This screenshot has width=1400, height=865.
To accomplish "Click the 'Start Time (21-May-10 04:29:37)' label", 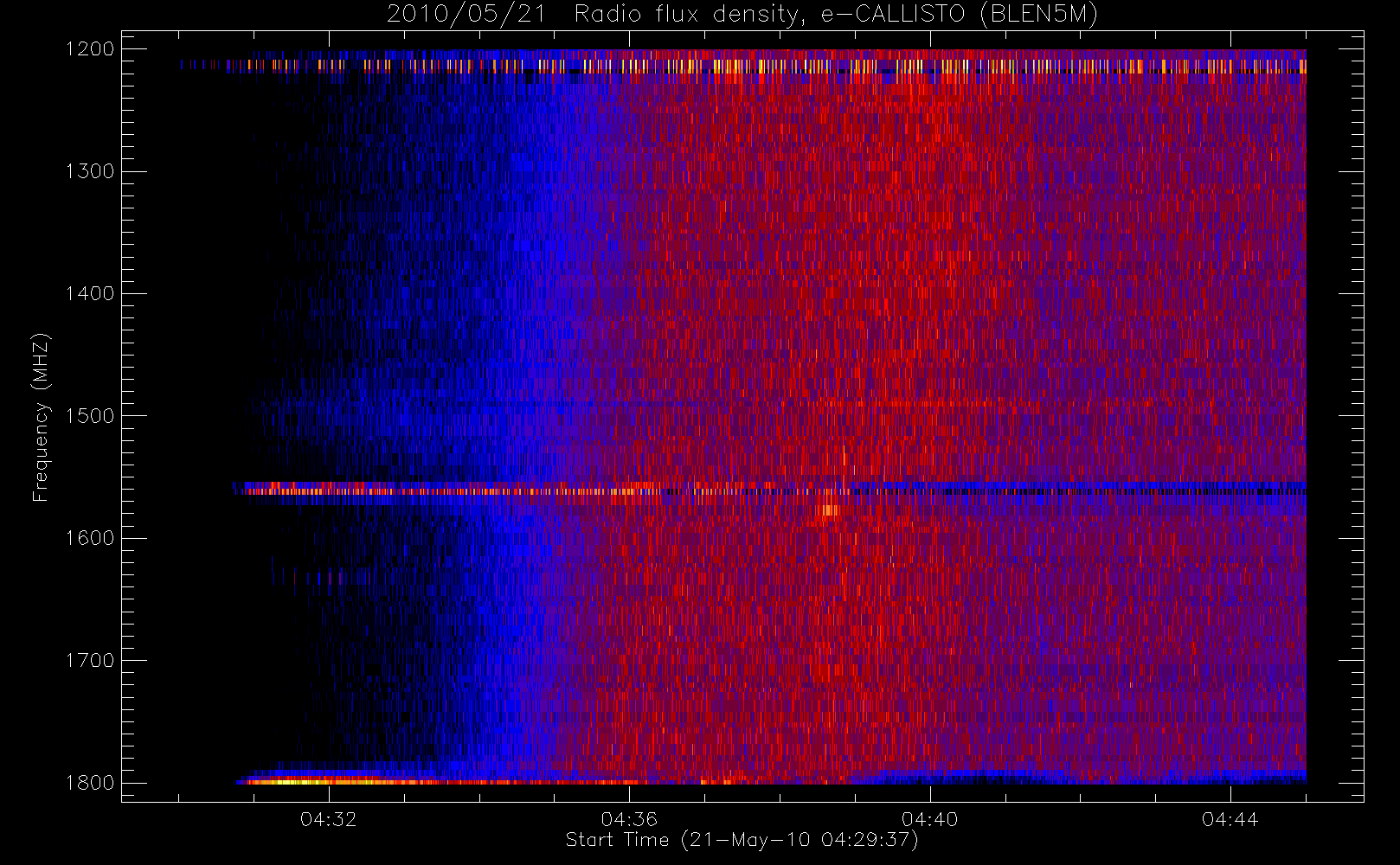I will click(742, 840).
